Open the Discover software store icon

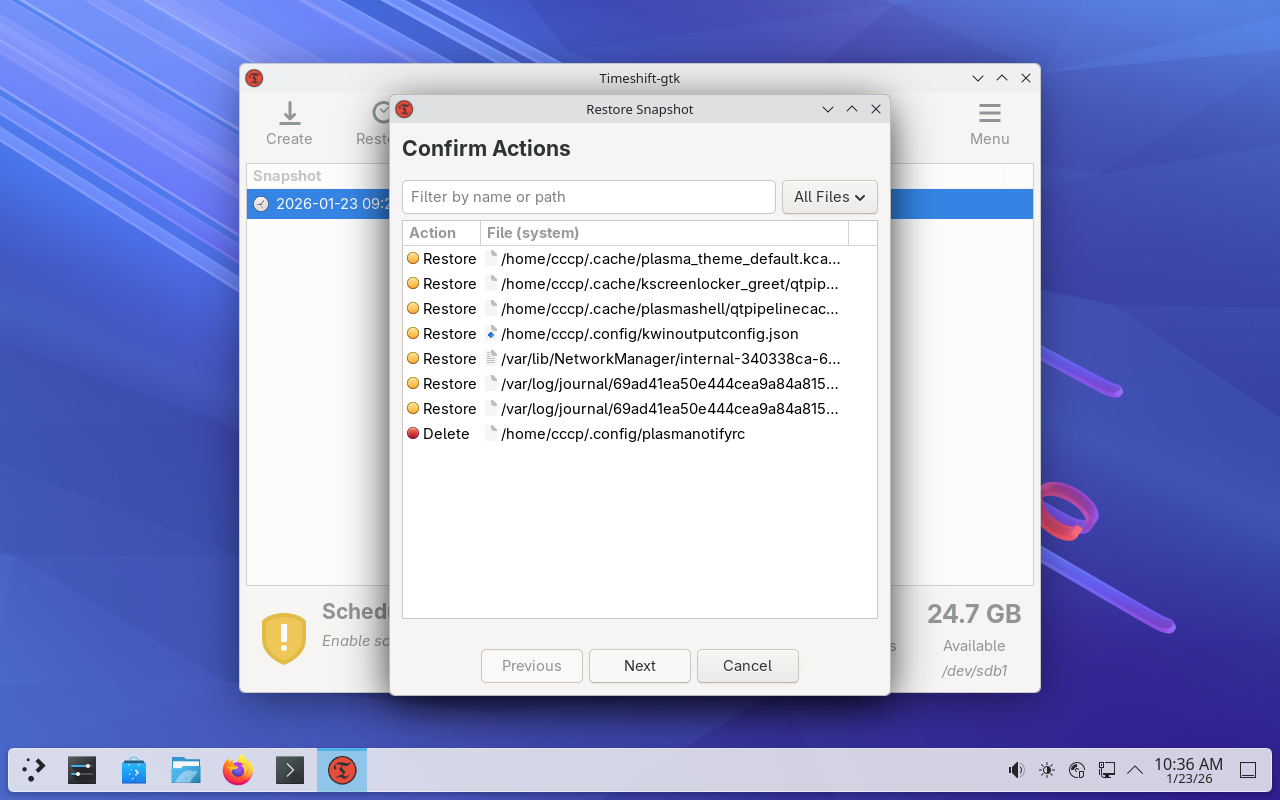tap(134, 770)
